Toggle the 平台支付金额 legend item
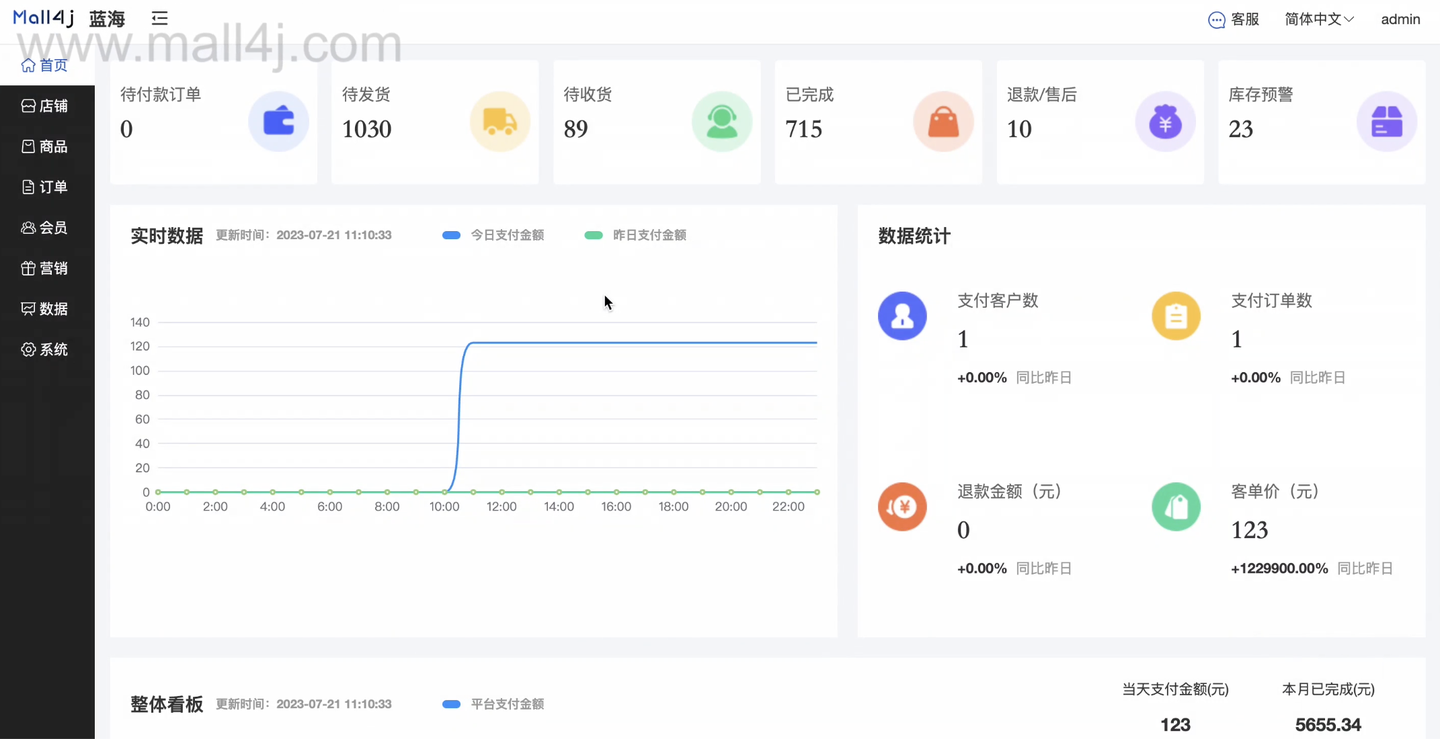The height and width of the screenshot is (739, 1440). [495, 704]
